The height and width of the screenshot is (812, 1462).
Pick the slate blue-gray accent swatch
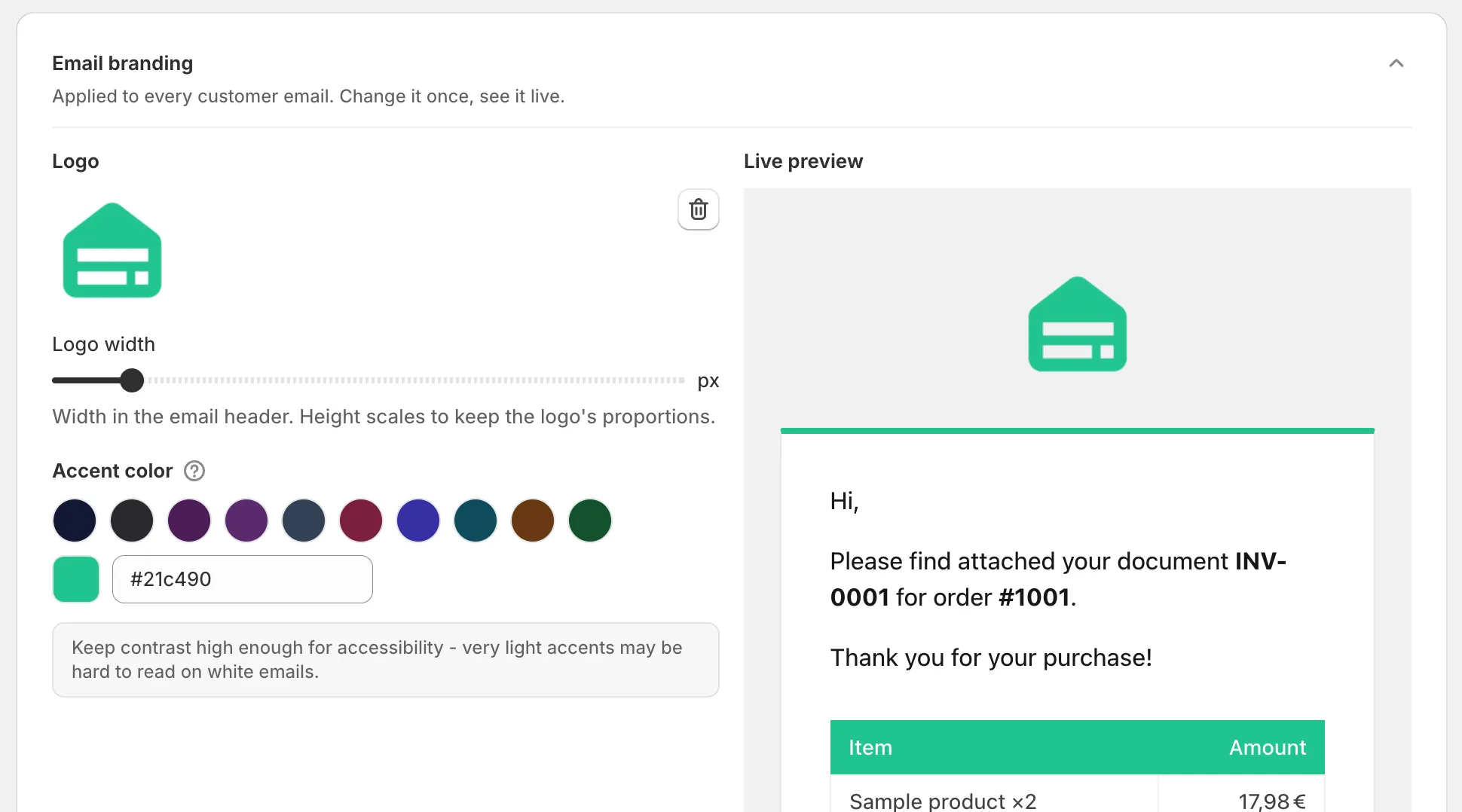[304, 520]
